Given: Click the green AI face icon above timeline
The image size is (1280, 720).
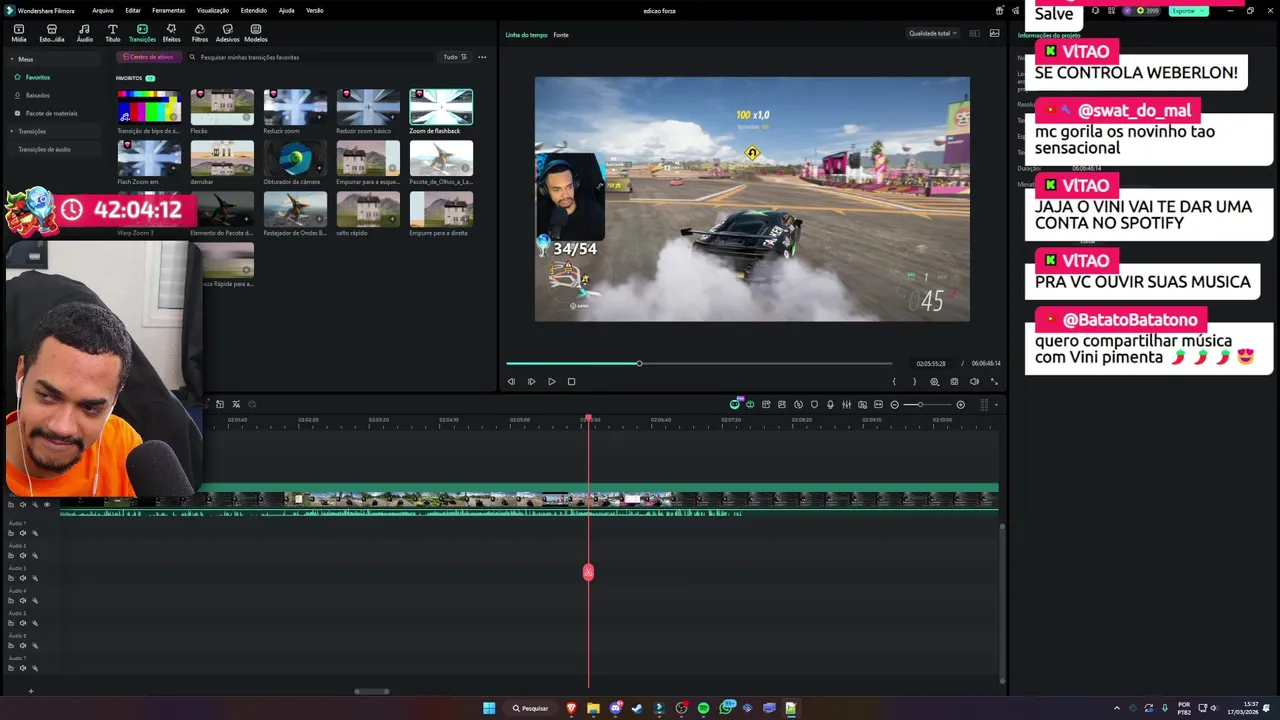Looking at the screenshot, I should coord(735,404).
